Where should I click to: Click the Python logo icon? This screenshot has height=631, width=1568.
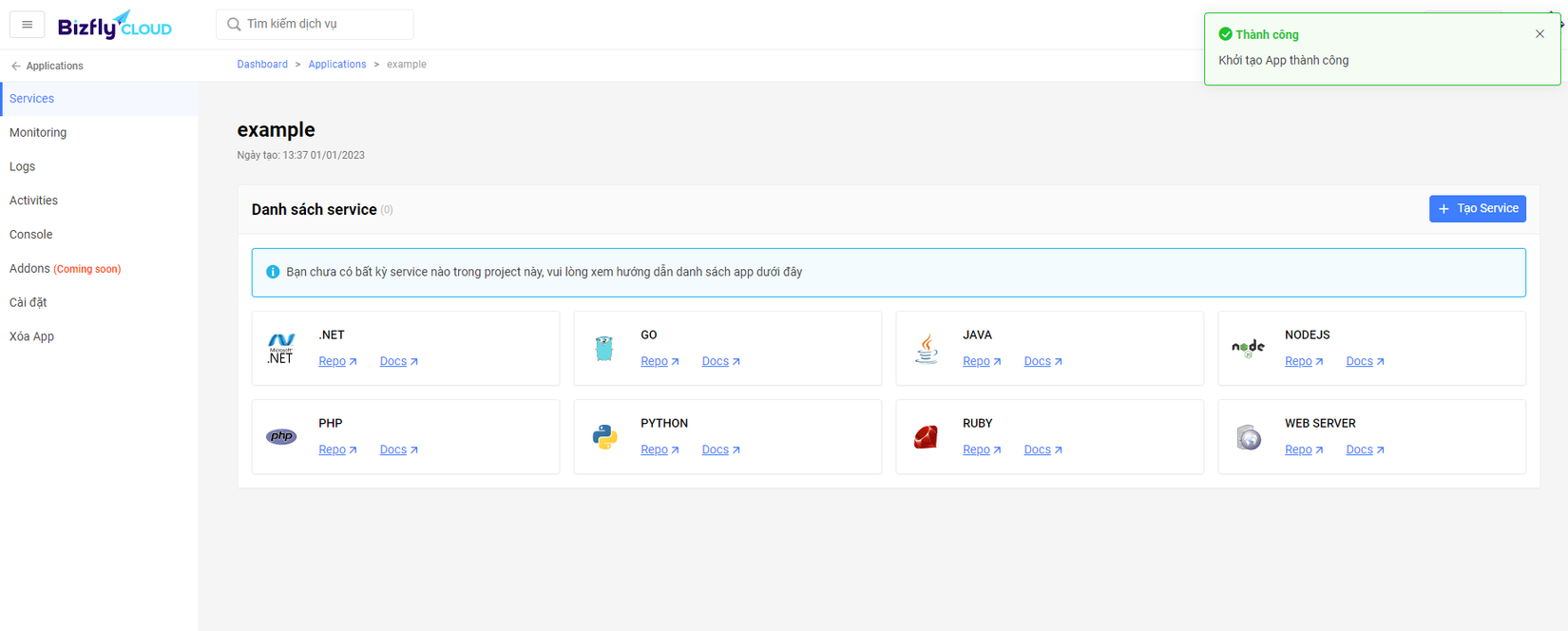[604, 437]
